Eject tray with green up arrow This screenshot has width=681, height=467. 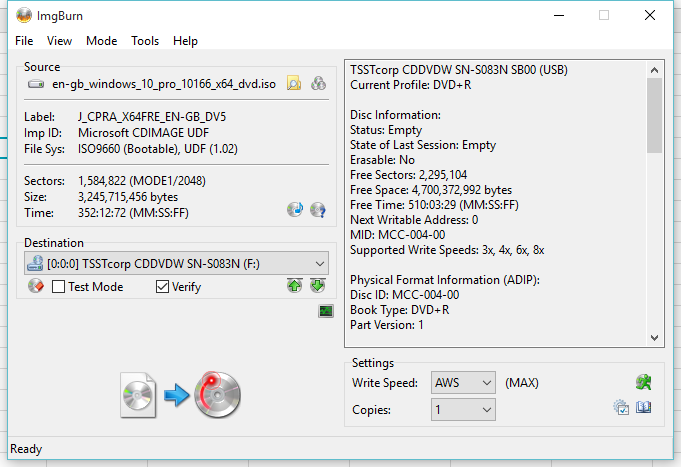(295, 285)
